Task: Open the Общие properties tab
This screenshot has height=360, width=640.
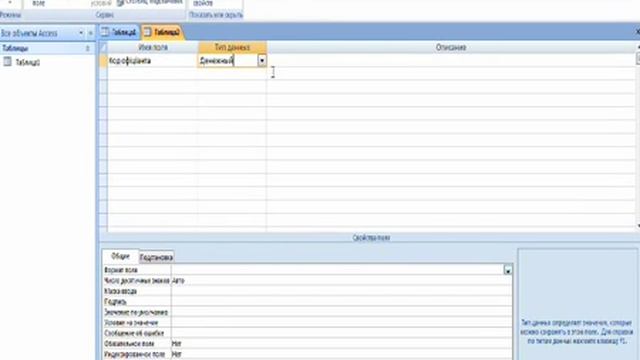Action: 120,256
